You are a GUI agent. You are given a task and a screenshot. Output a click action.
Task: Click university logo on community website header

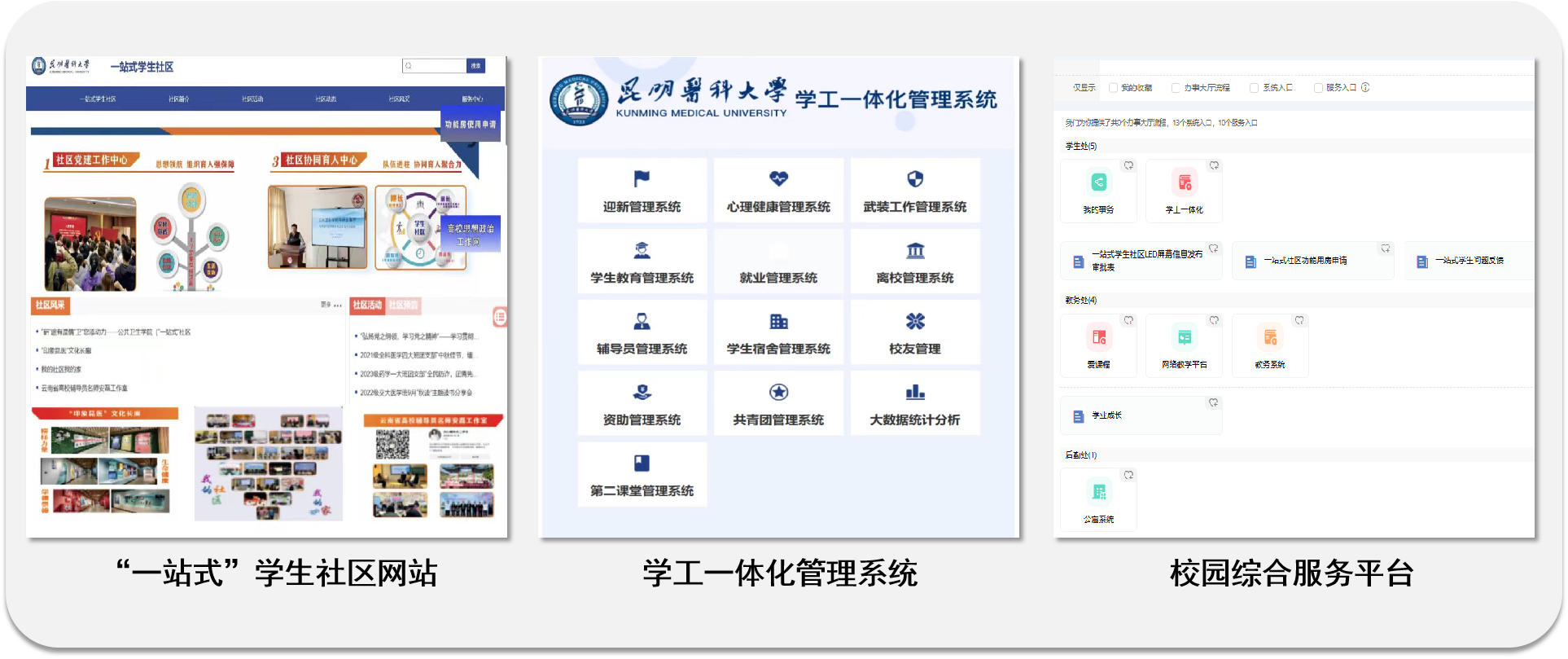[x=38, y=66]
